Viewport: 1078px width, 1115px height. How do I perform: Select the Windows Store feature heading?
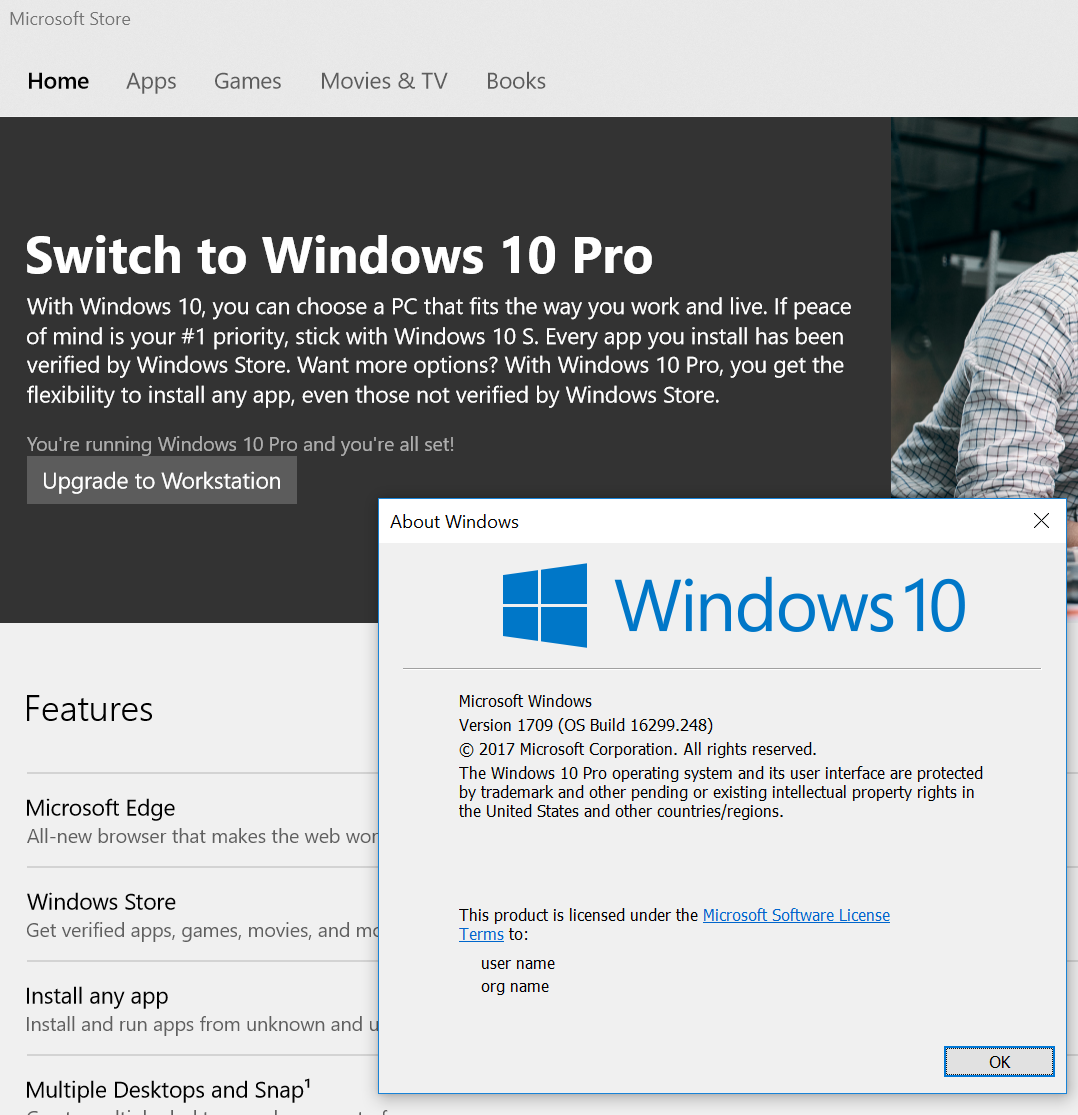coord(101,902)
